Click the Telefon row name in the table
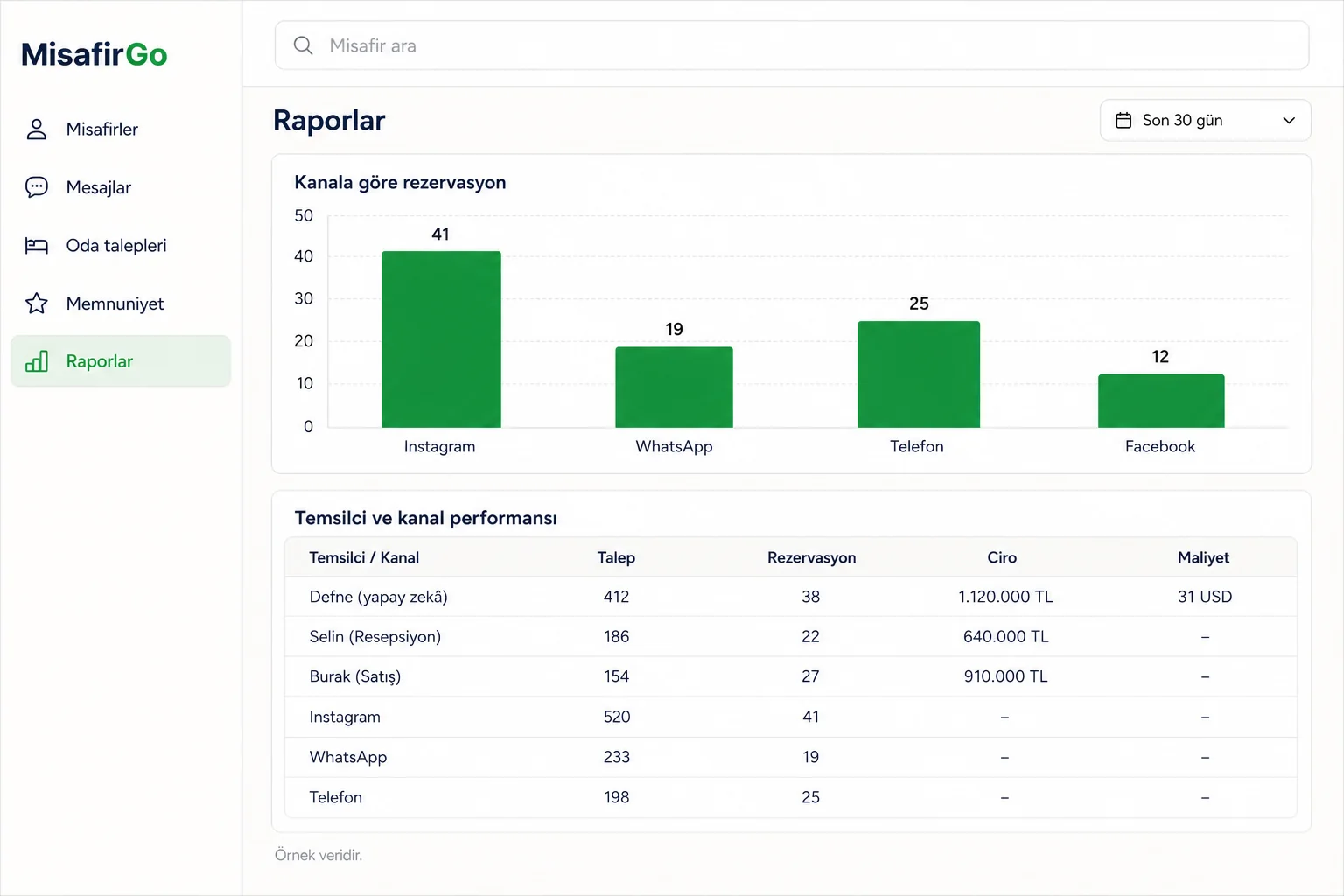The width and height of the screenshot is (1344, 896). click(335, 797)
